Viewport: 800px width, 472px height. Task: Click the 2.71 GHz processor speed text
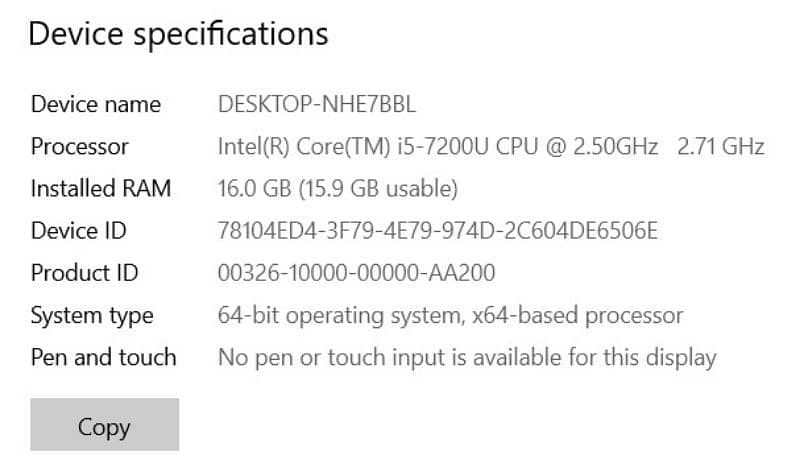click(x=721, y=146)
